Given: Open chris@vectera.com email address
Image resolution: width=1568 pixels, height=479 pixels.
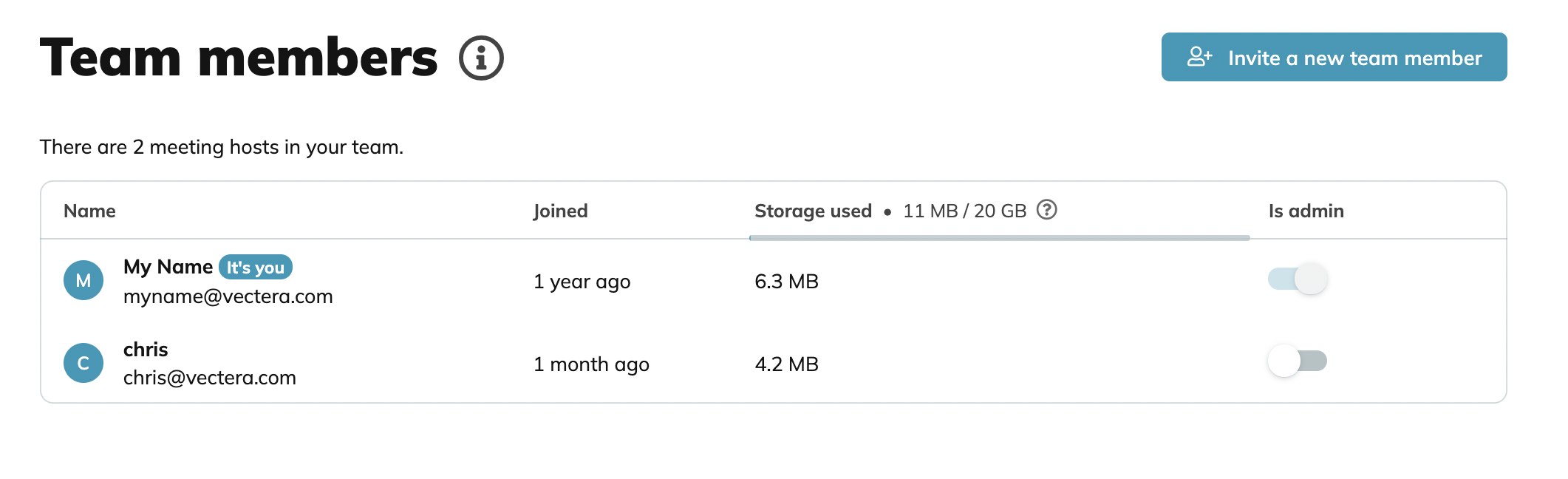Looking at the screenshot, I should pyautogui.click(x=209, y=378).
